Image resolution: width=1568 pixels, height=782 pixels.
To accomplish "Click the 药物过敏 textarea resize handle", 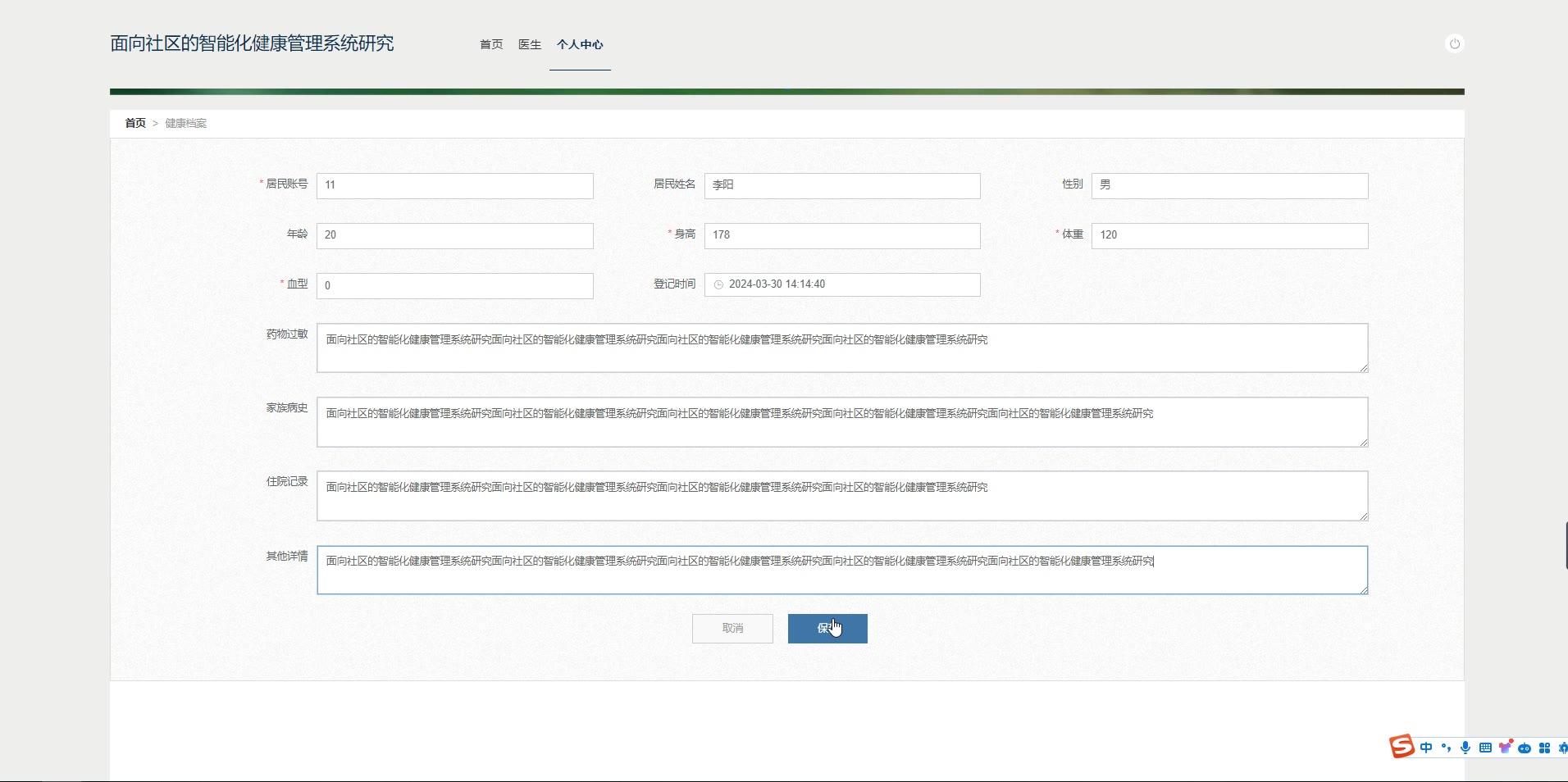I will pyautogui.click(x=1363, y=367).
